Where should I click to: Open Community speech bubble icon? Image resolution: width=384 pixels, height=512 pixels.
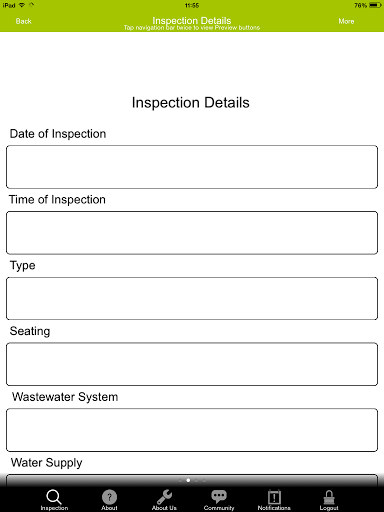tap(219, 497)
